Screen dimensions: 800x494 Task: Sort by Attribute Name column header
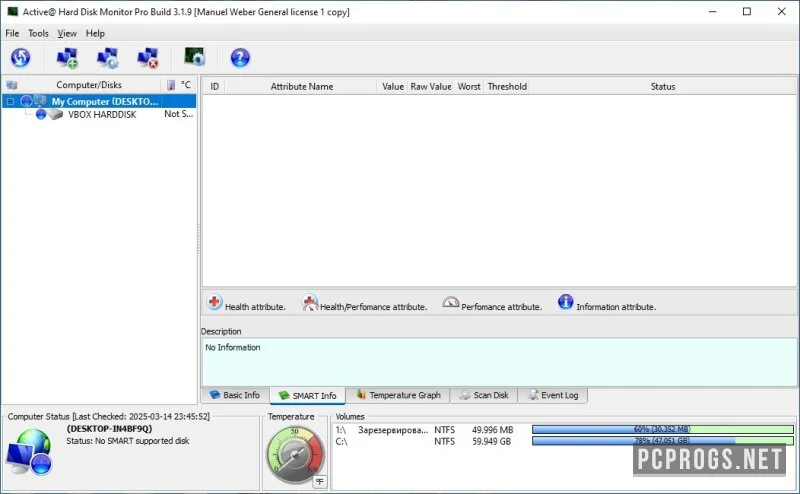click(x=302, y=86)
